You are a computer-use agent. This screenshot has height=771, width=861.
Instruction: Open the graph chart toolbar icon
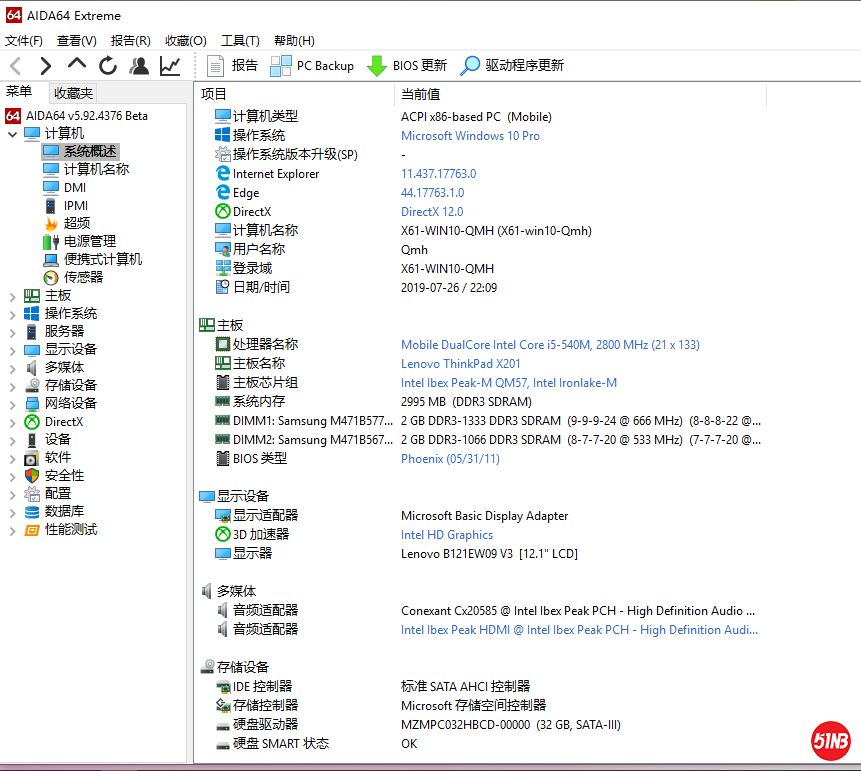170,66
